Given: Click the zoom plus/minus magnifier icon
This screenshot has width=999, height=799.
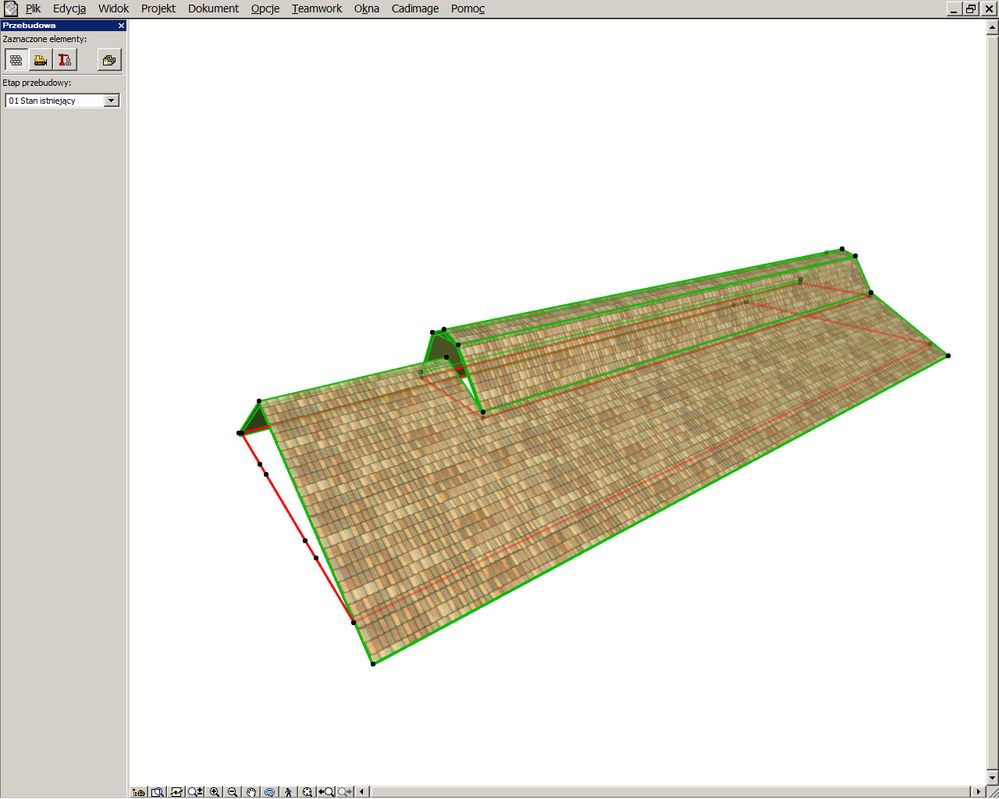Looking at the screenshot, I should (195, 792).
